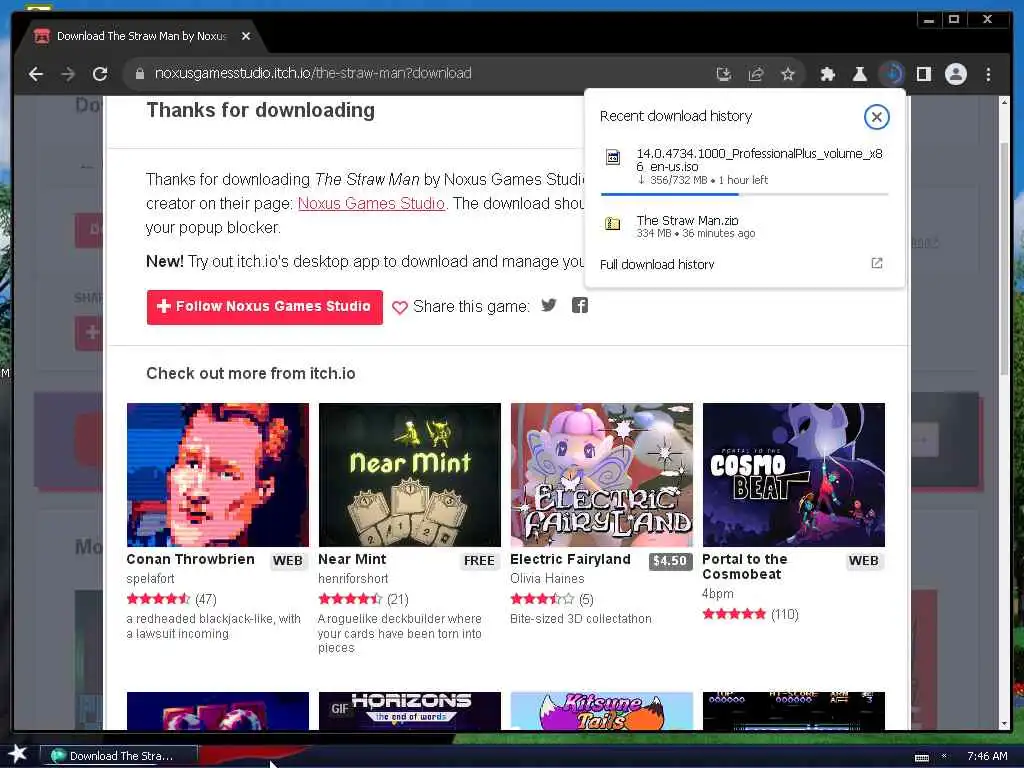Click the 7:46 AM clock
Viewport: 1024px width, 768px height.
pos(987,756)
